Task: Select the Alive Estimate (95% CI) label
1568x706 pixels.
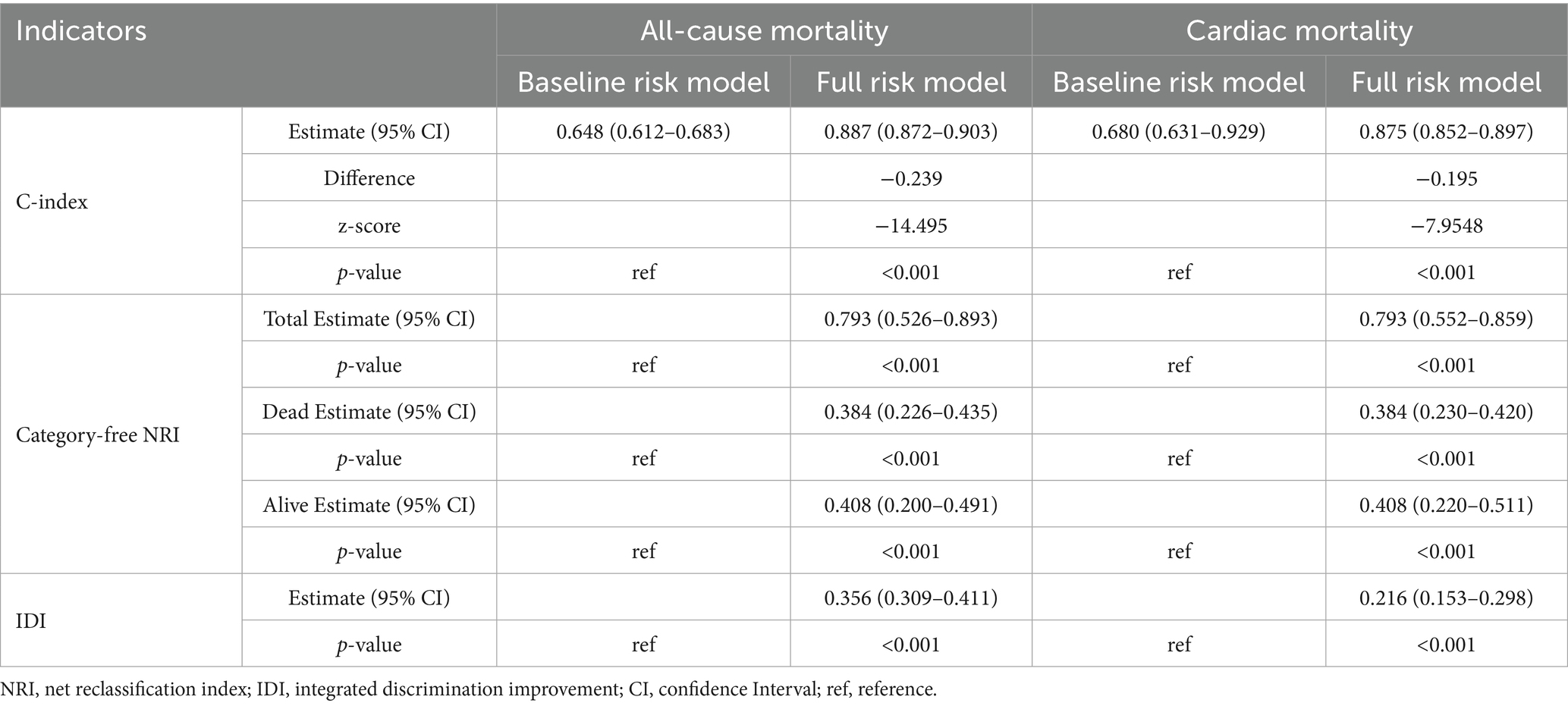Action: tap(369, 505)
